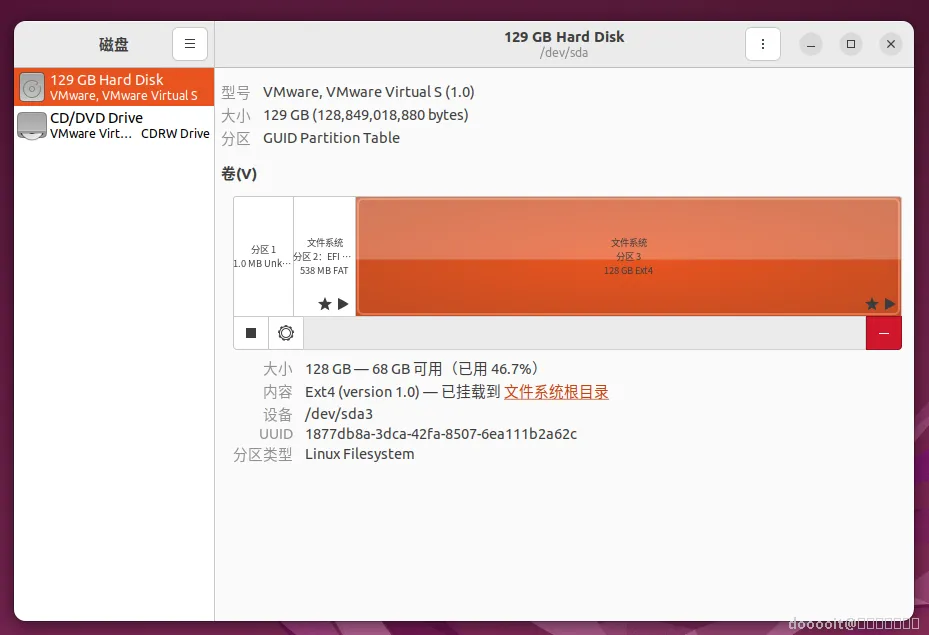Screen dimensions: 929x635
Task: Click the star icon on partition 3
Action: 872,304
